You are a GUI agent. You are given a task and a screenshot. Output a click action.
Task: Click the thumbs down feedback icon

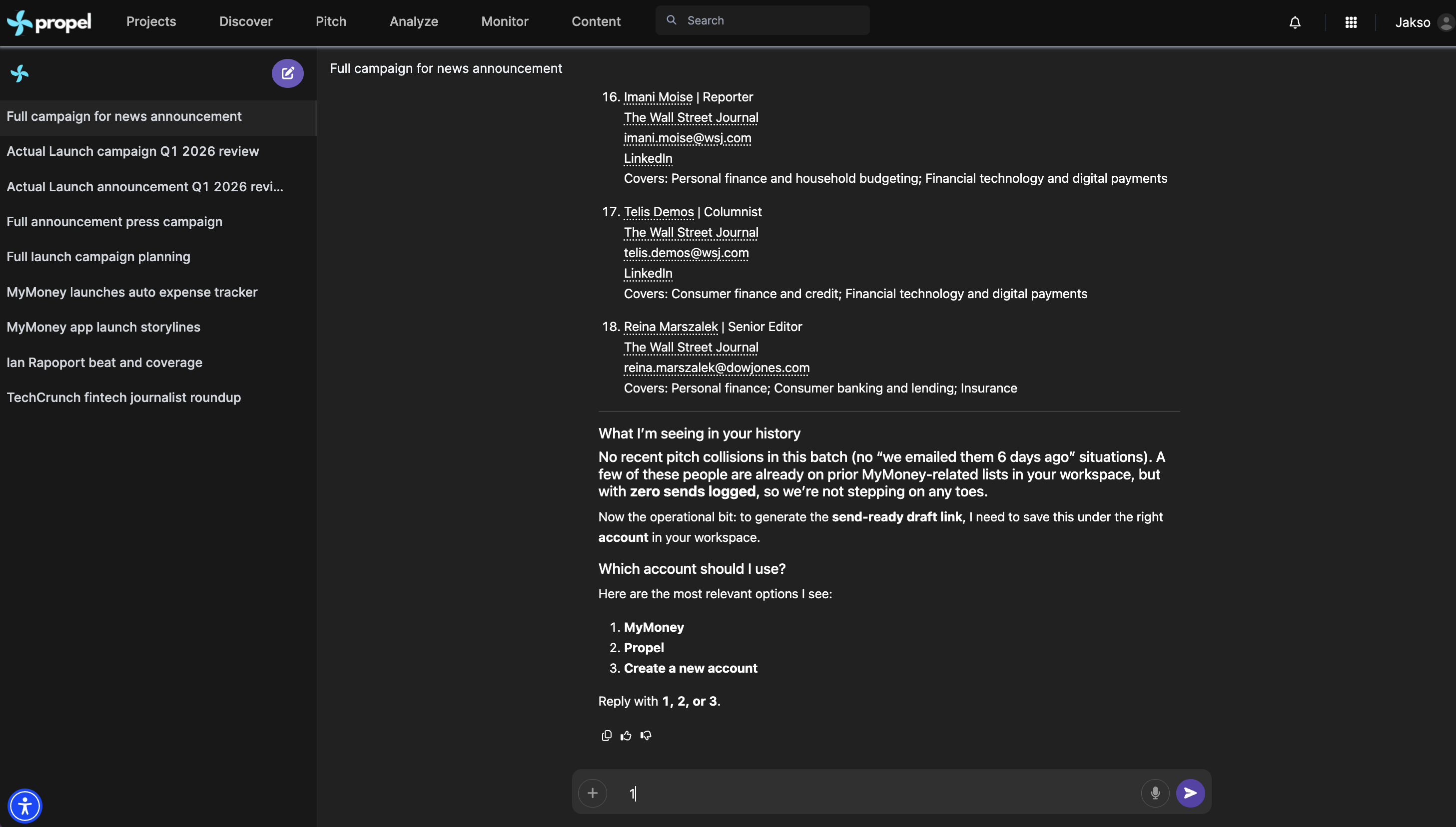[x=646, y=736]
